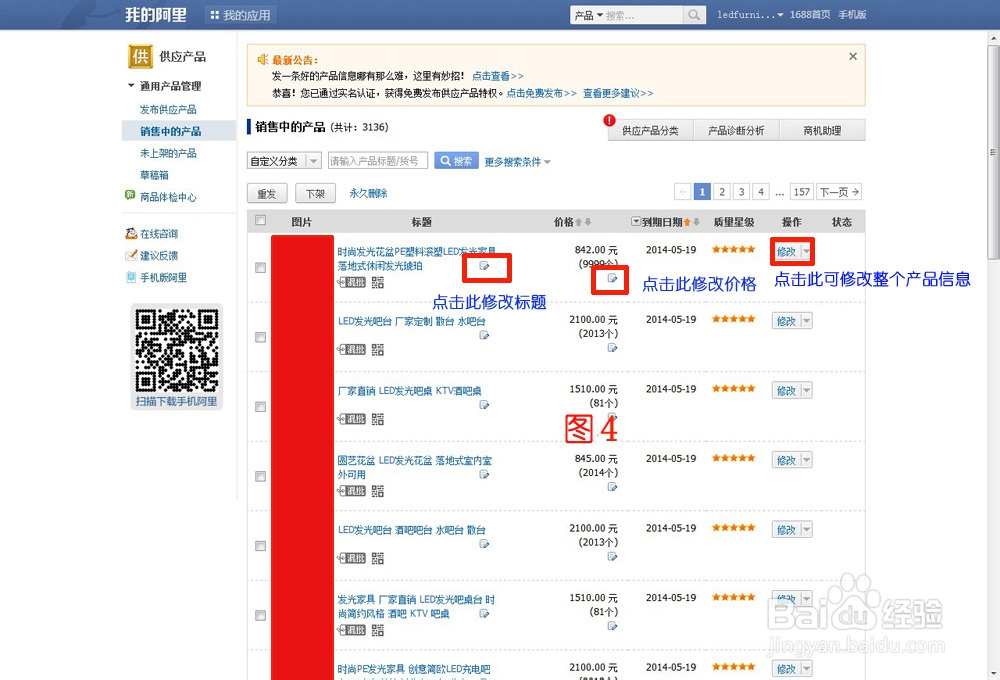Sort by expiry date arrows in 到期日期 header
Screen dimensions: 1000x680
coord(692,222)
